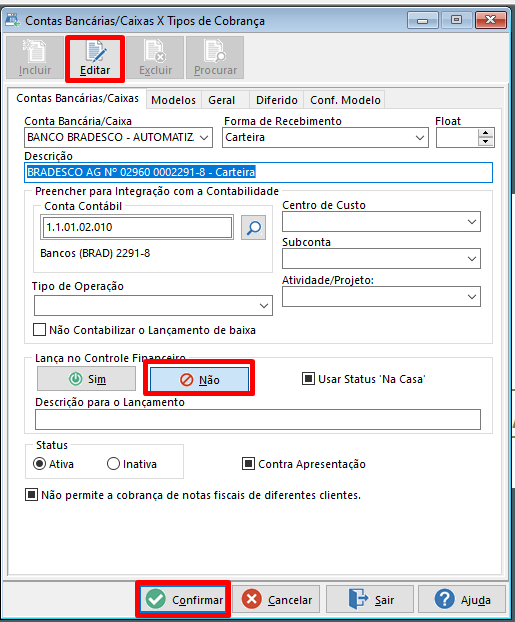Toggle Não permite a cobrança de notas fiscais checkbox
The width and height of the screenshot is (515, 622).
point(31,495)
